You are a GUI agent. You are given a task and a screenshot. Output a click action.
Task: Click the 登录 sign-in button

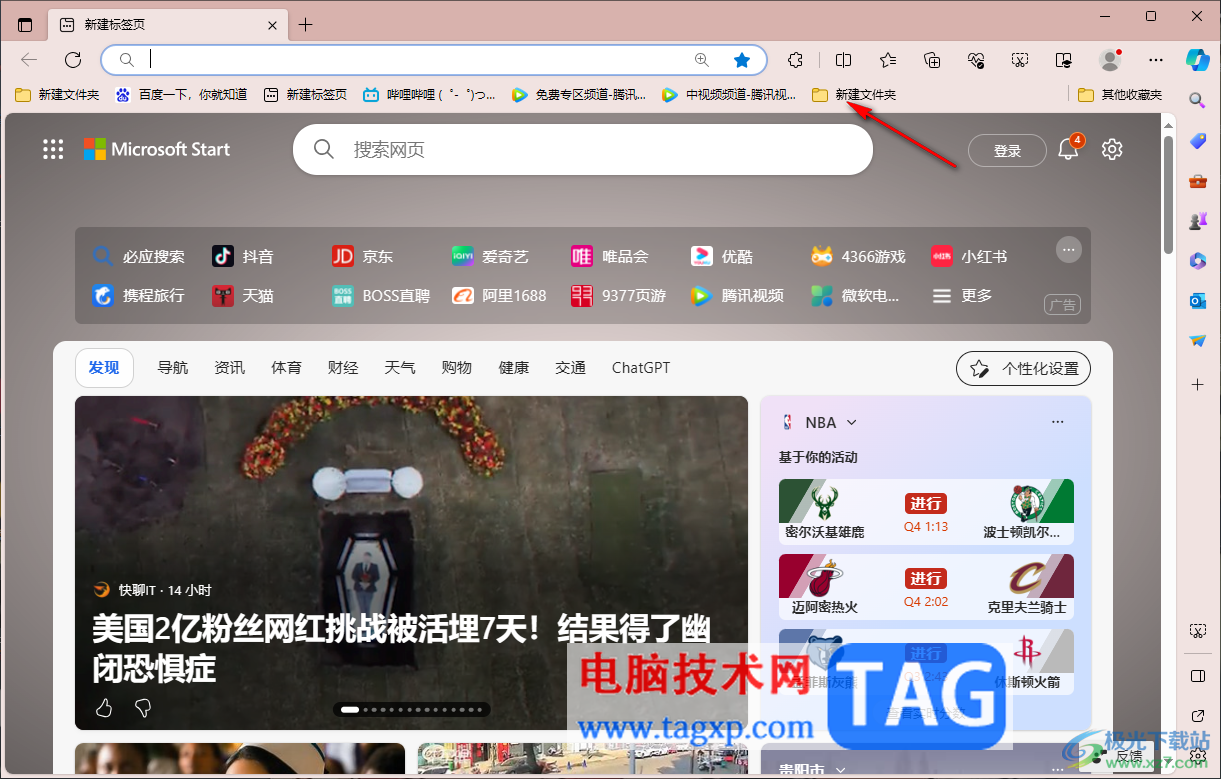(1007, 151)
